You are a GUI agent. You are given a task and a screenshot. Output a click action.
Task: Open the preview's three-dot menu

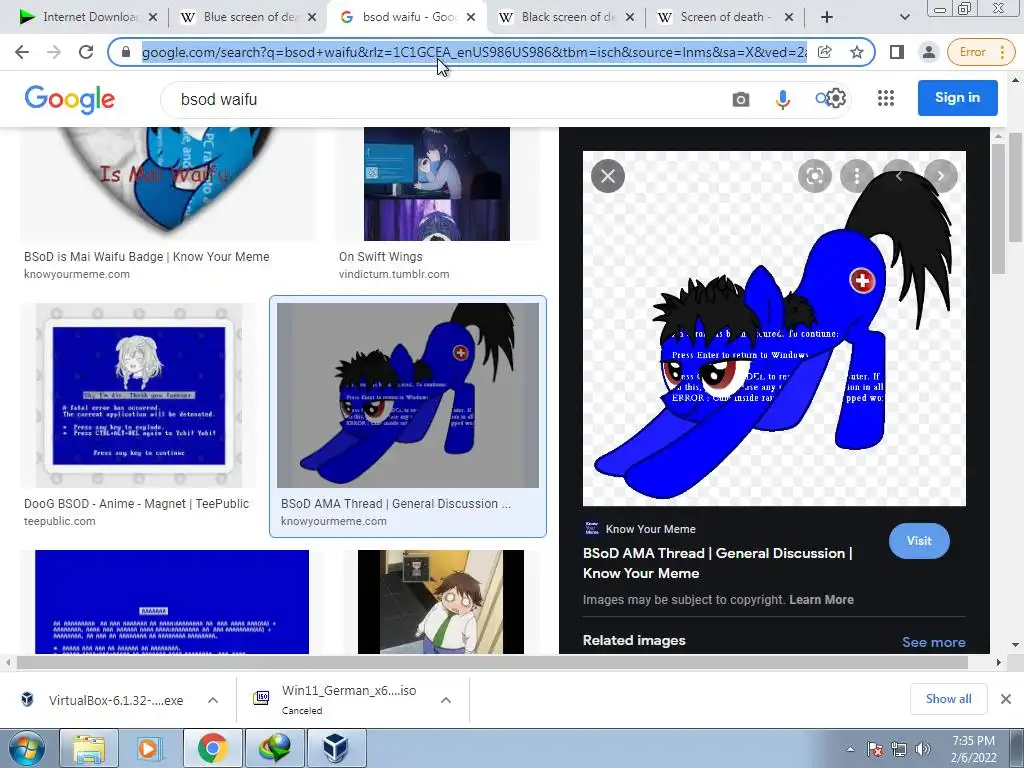point(856,176)
